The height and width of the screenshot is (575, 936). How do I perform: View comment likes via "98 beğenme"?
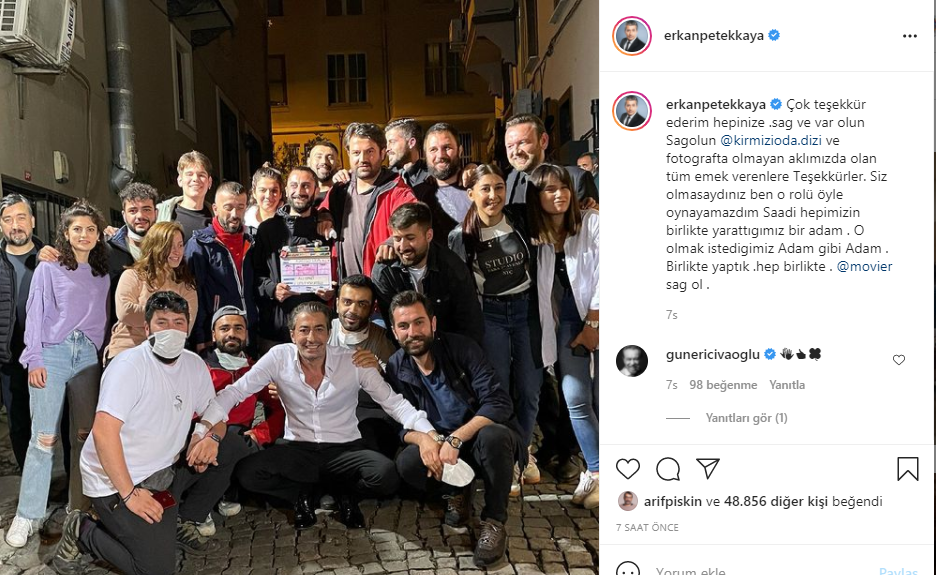click(x=723, y=385)
